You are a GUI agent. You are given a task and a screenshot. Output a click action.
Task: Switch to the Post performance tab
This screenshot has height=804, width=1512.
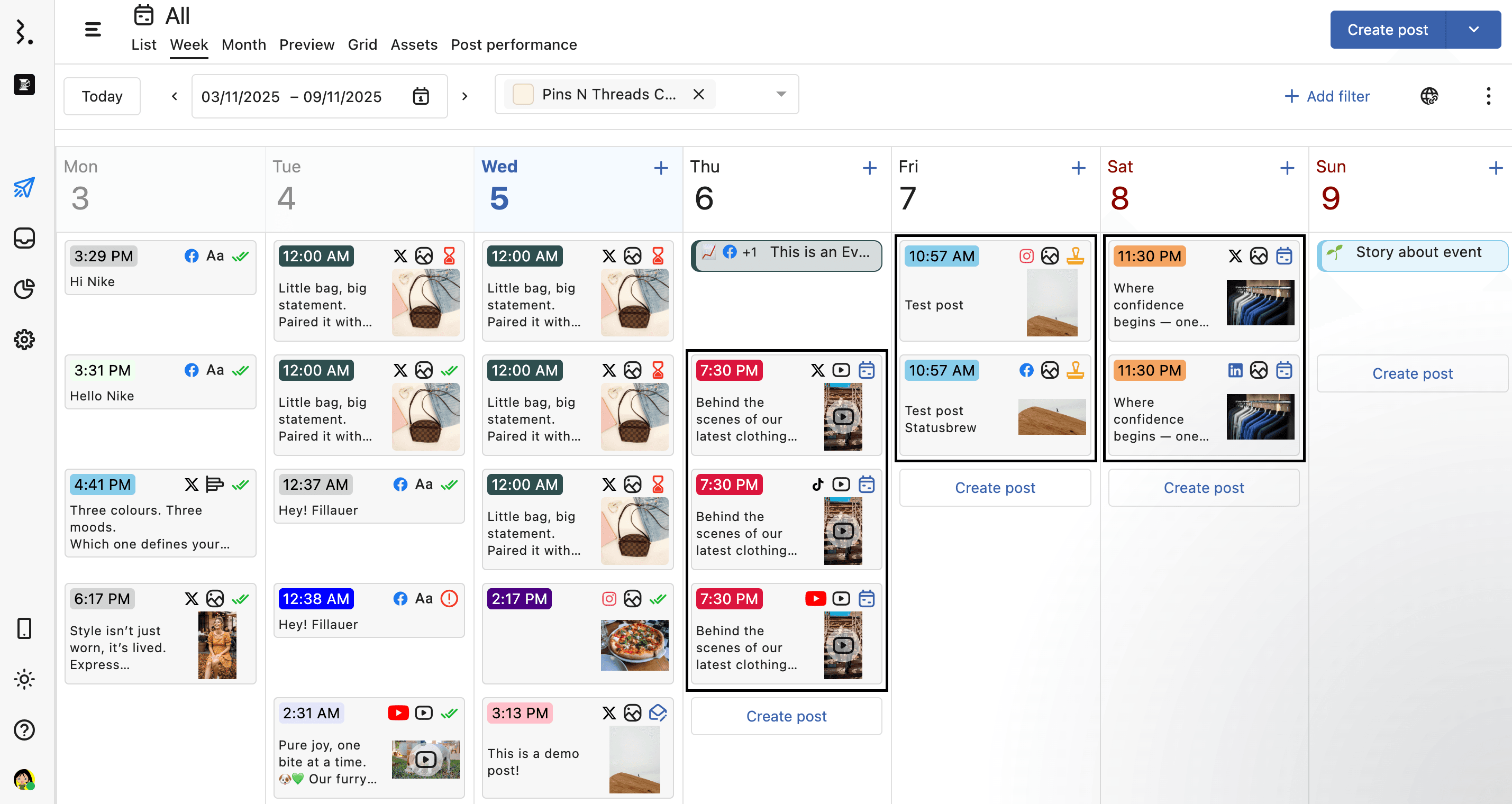pos(514,44)
